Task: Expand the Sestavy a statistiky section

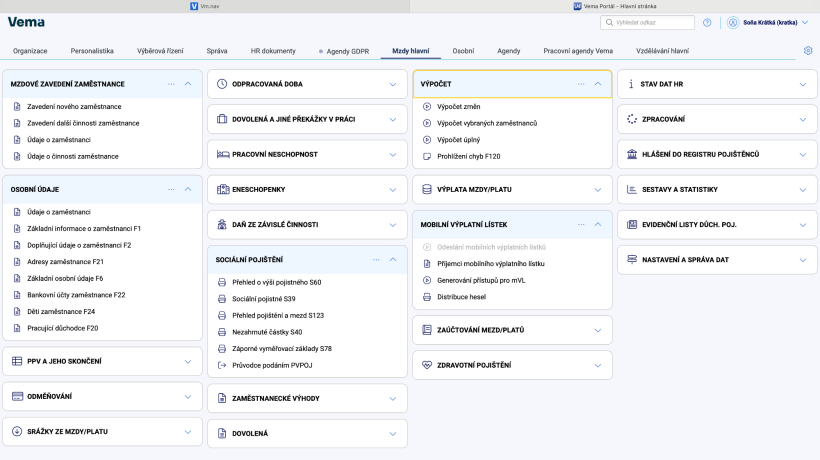Action: (x=803, y=190)
